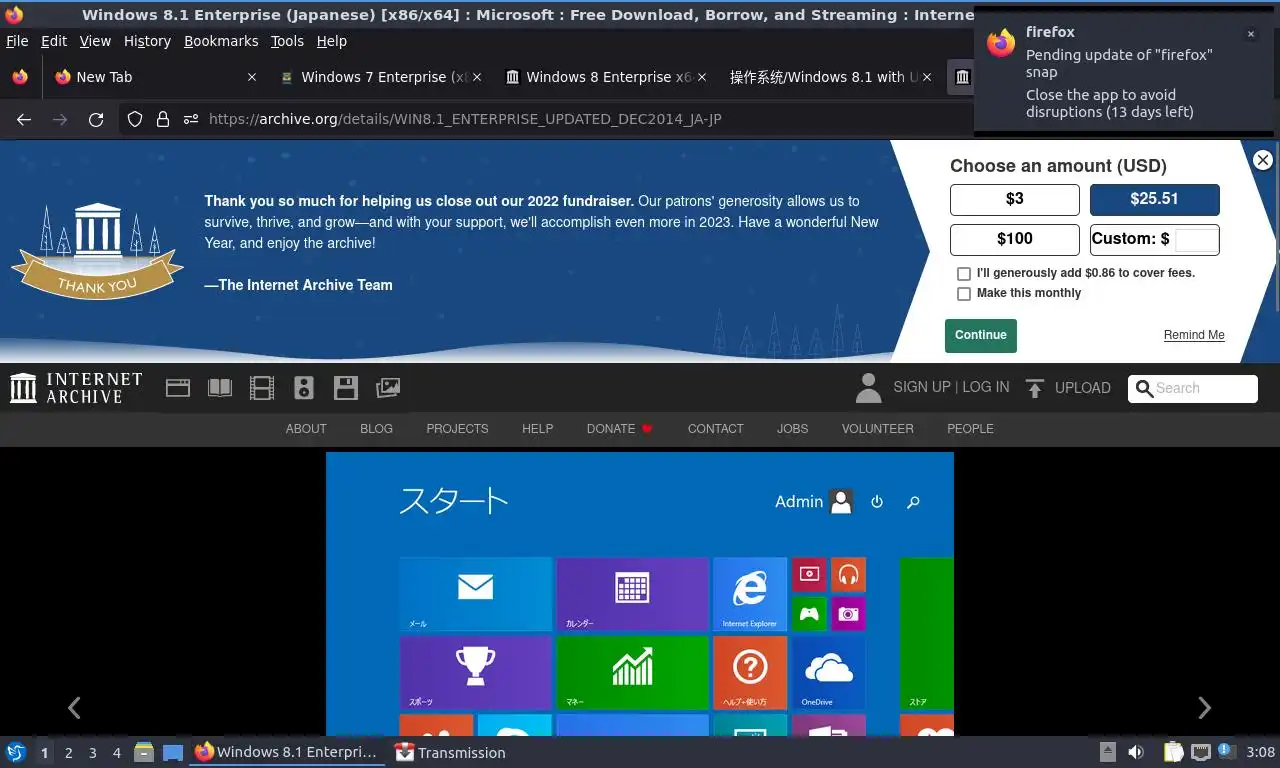Select the $100 donation amount
This screenshot has width=1280, height=768.
pos(1015,239)
